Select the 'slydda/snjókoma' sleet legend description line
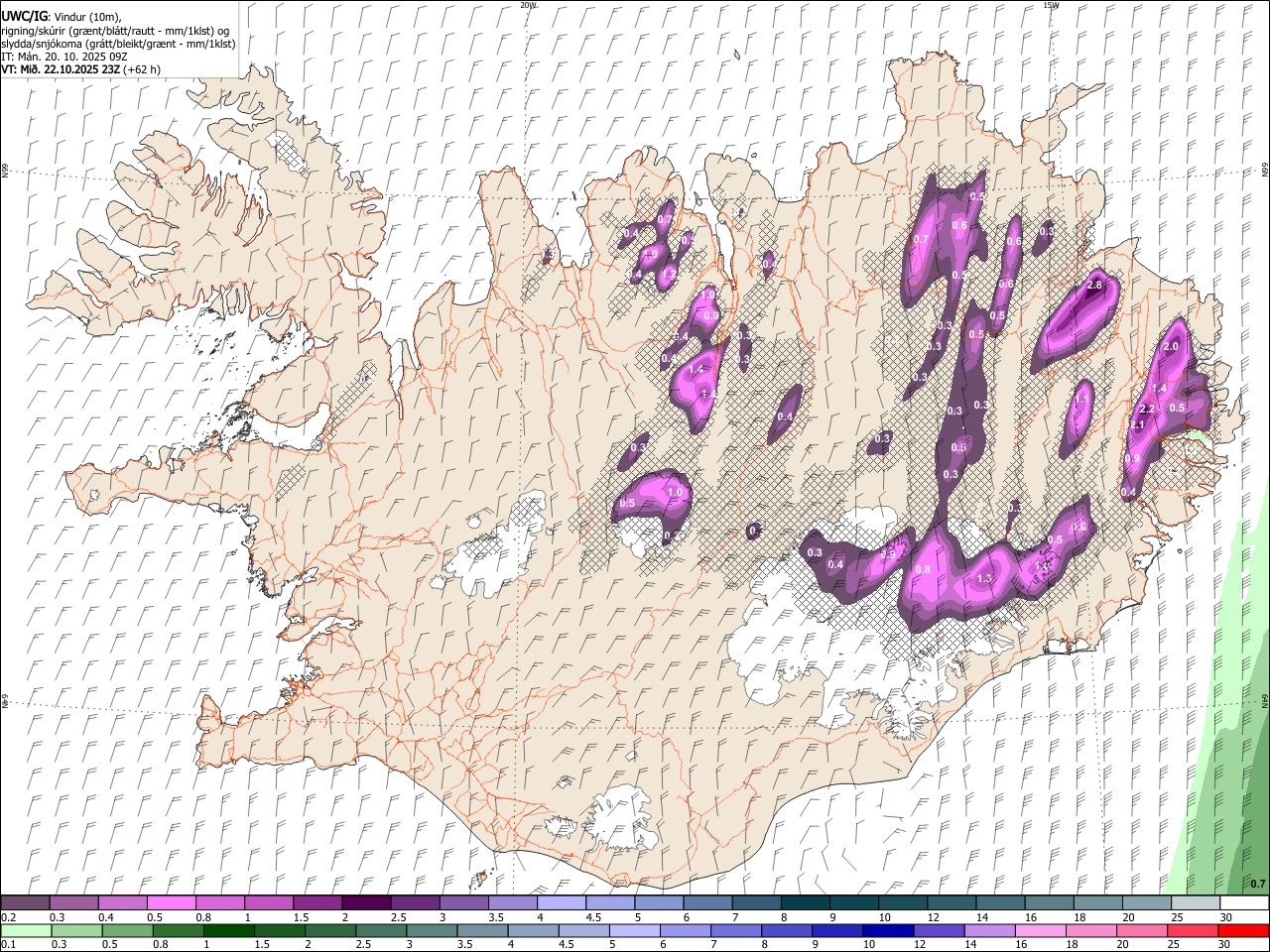 point(118,44)
